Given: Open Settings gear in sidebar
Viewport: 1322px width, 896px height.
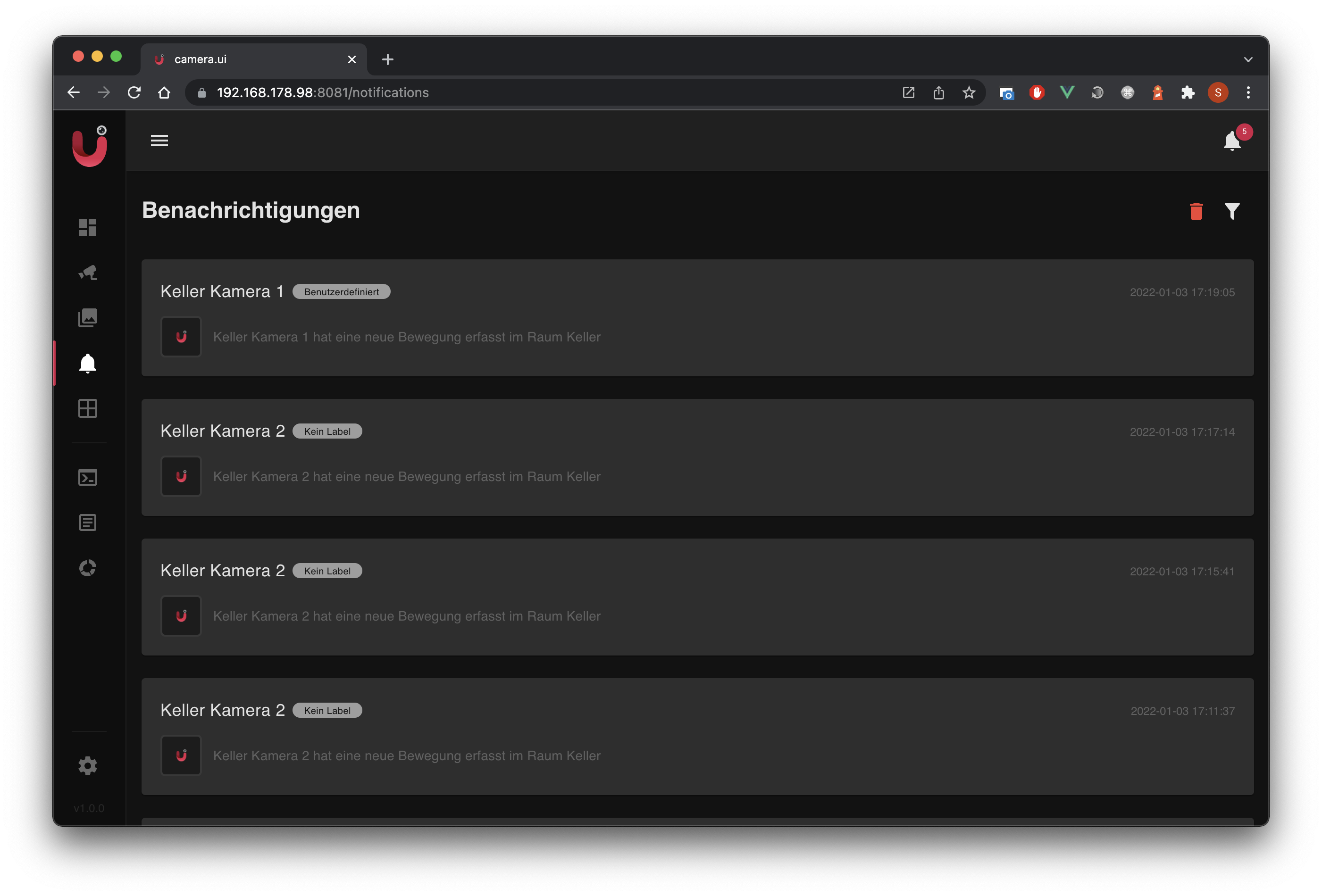Looking at the screenshot, I should pyautogui.click(x=88, y=766).
